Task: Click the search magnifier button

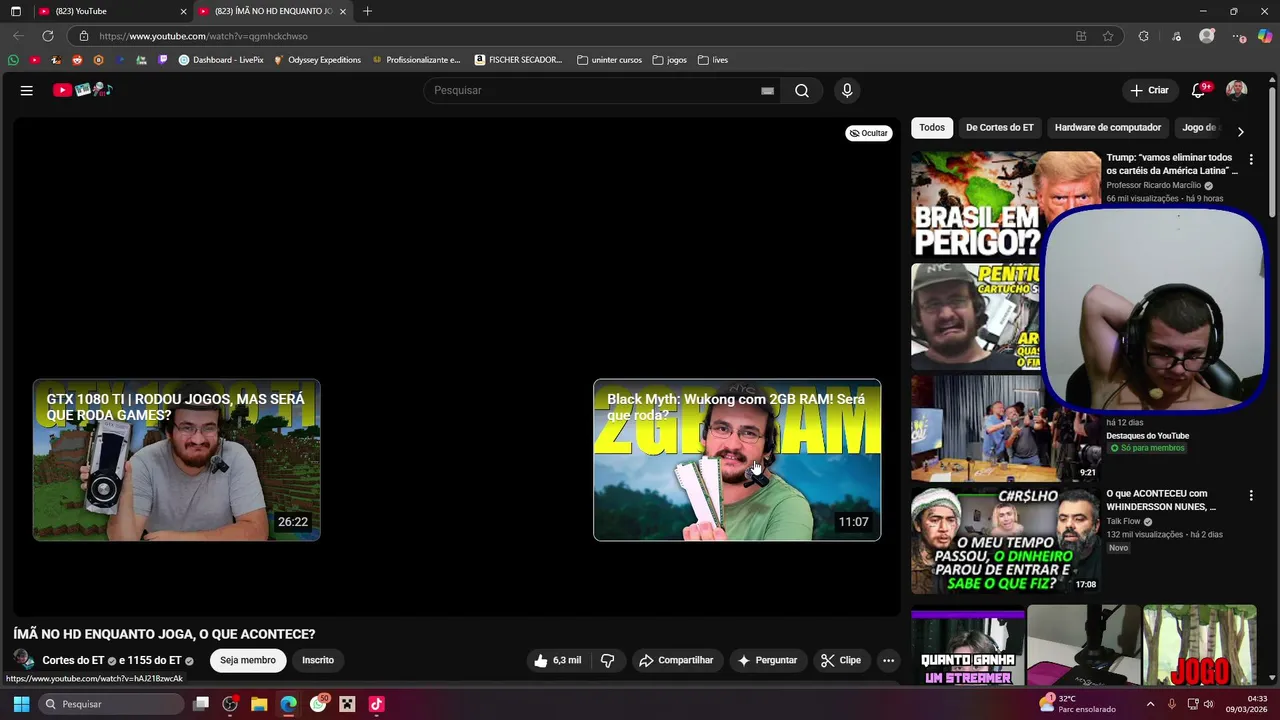Action: pos(802,90)
